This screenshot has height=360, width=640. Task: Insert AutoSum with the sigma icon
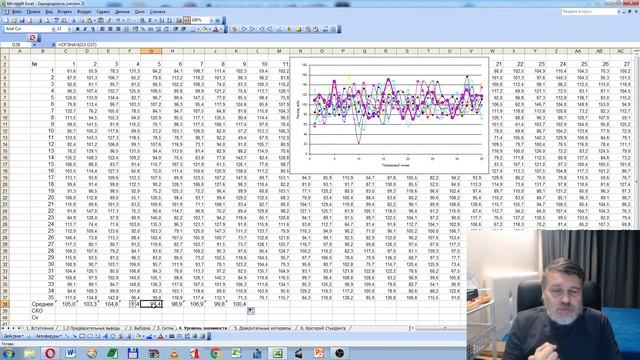pos(150,20)
